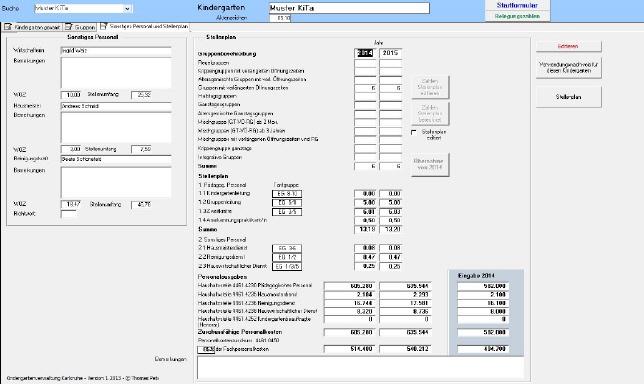Click the Bemerkungen box under Wirtschafterin
Image resolution: width=644 pixels, height=384 pixels.
(116, 73)
